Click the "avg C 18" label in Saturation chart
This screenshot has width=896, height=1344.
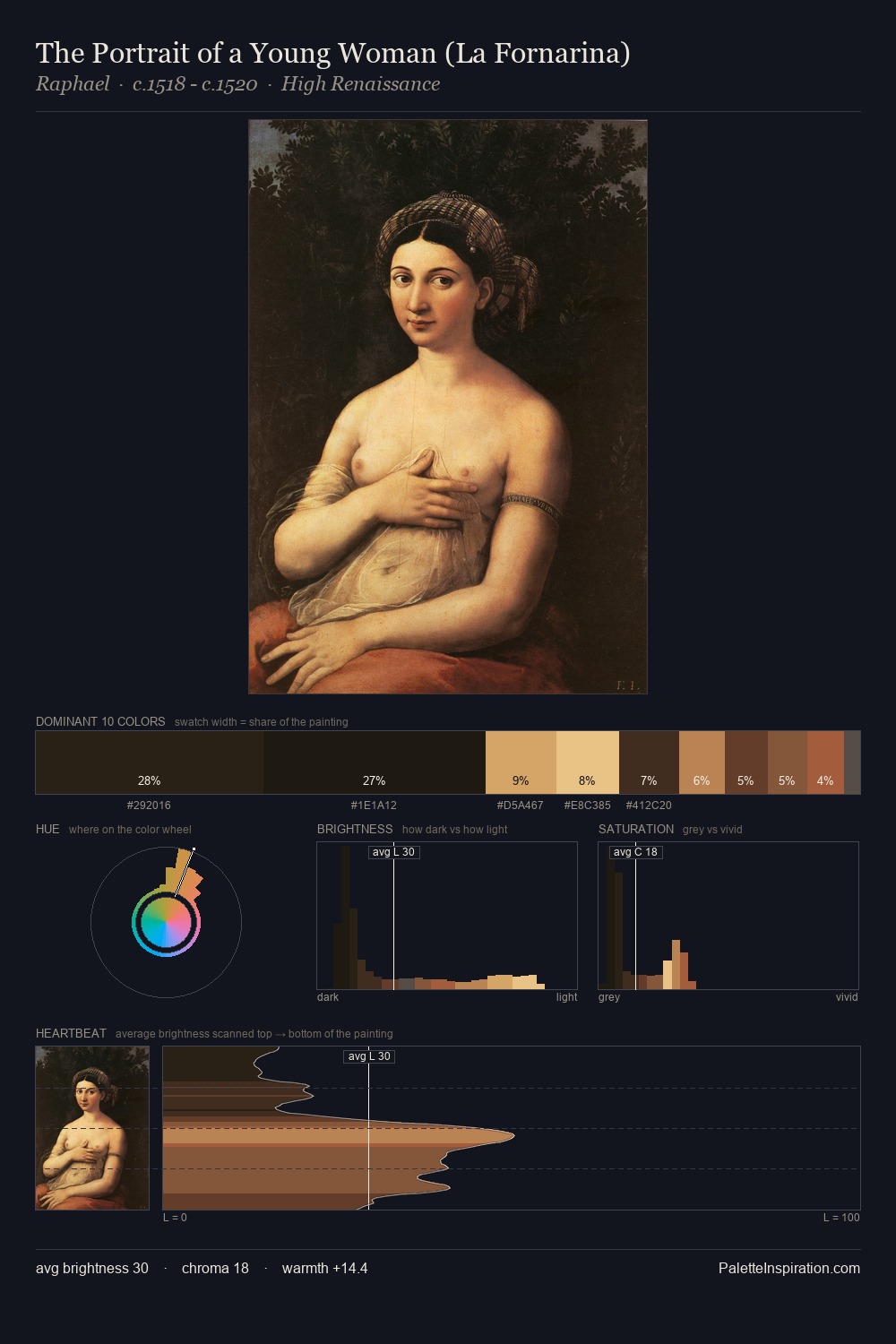click(x=635, y=852)
